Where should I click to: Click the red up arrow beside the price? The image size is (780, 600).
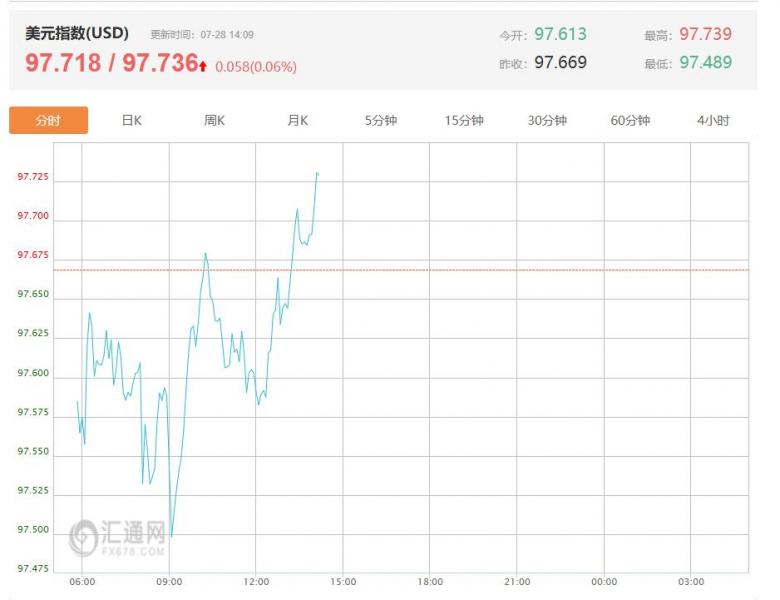tap(203, 66)
